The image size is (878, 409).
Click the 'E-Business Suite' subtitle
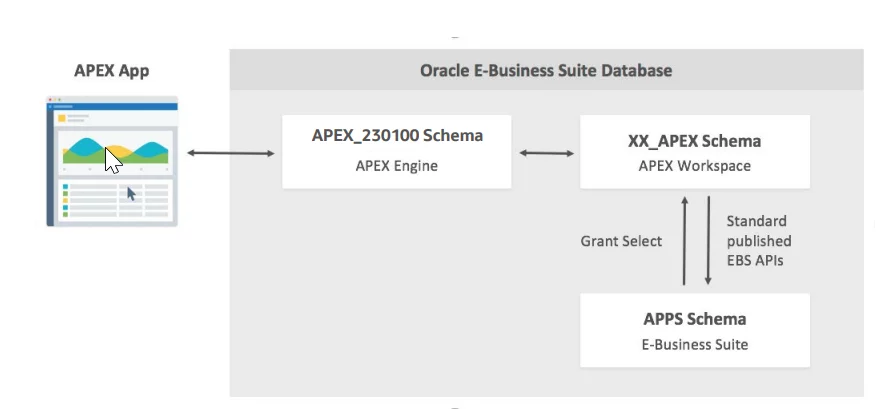click(694, 344)
